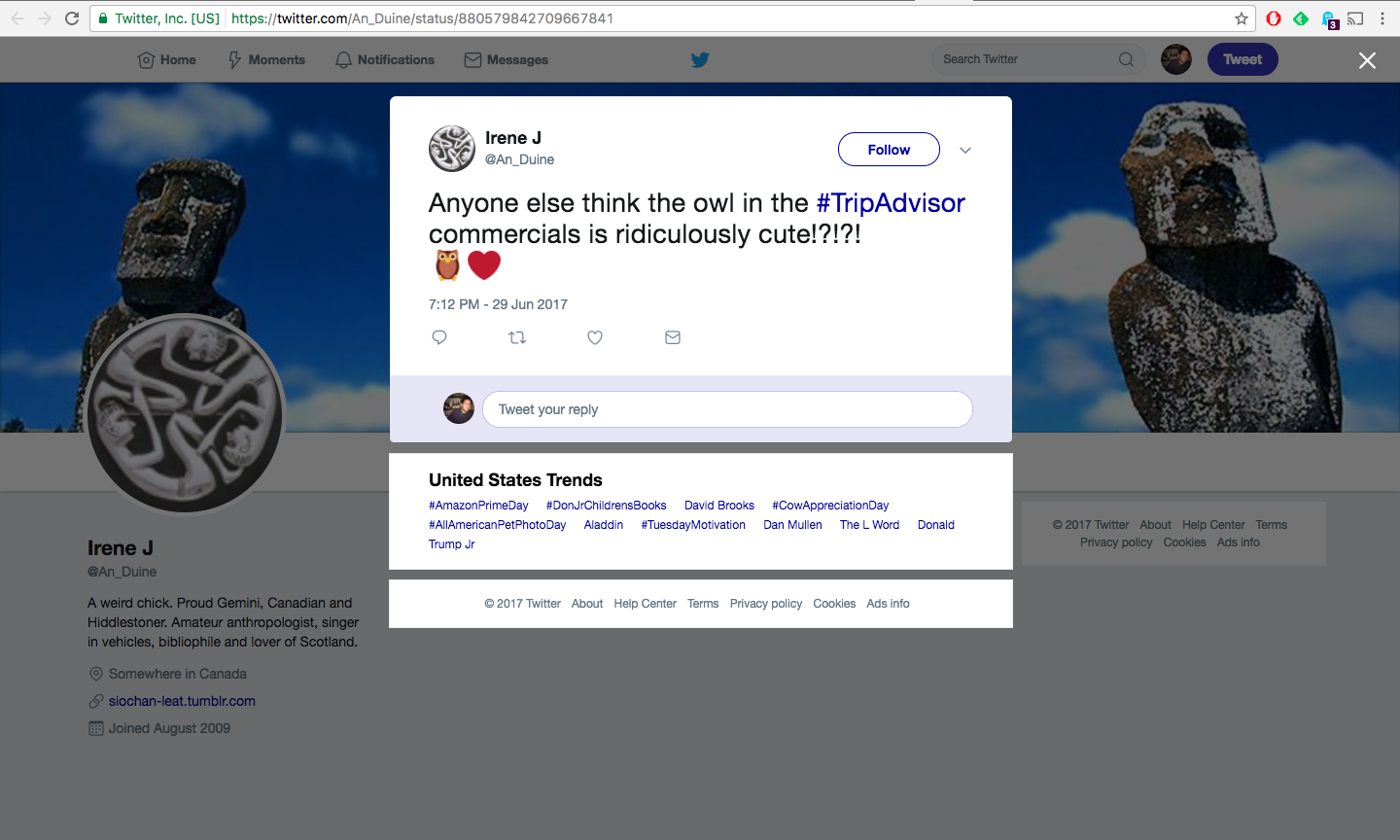1400x840 pixels.
Task: Click the Tweet your reply field
Action: 727,409
